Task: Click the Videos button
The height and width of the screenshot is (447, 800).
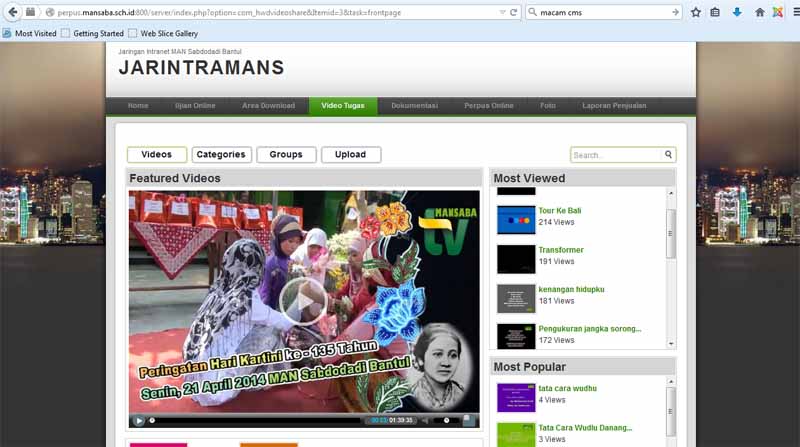Action: point(157,155)
